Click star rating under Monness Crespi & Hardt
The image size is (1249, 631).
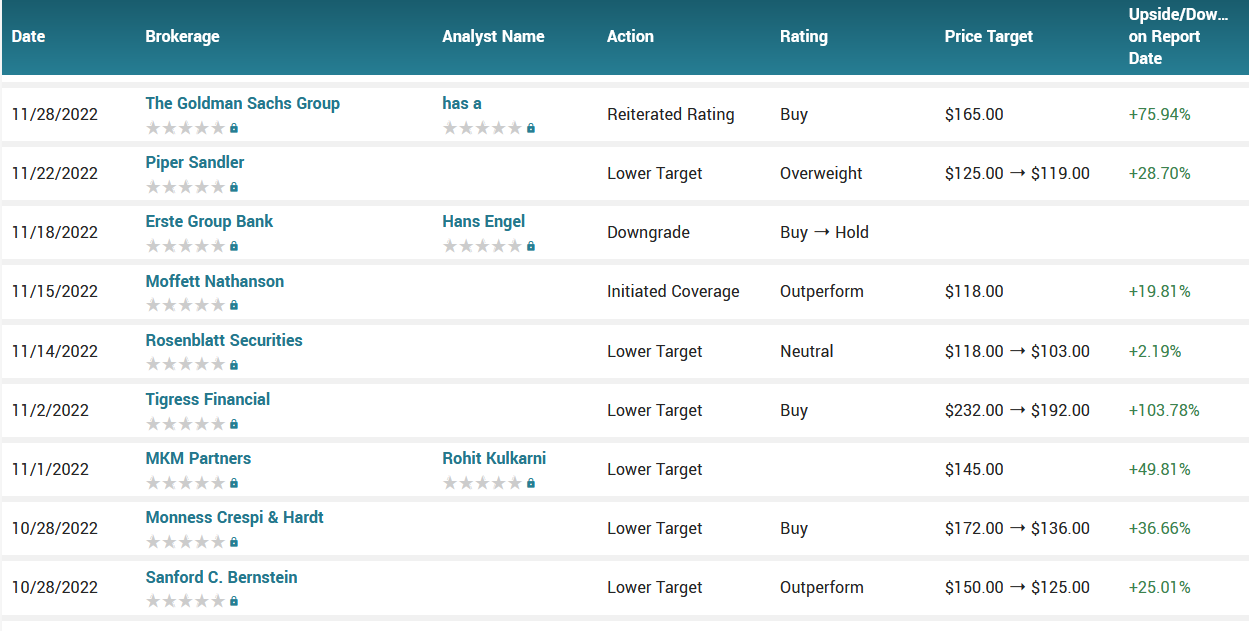(x=186, y=542)
